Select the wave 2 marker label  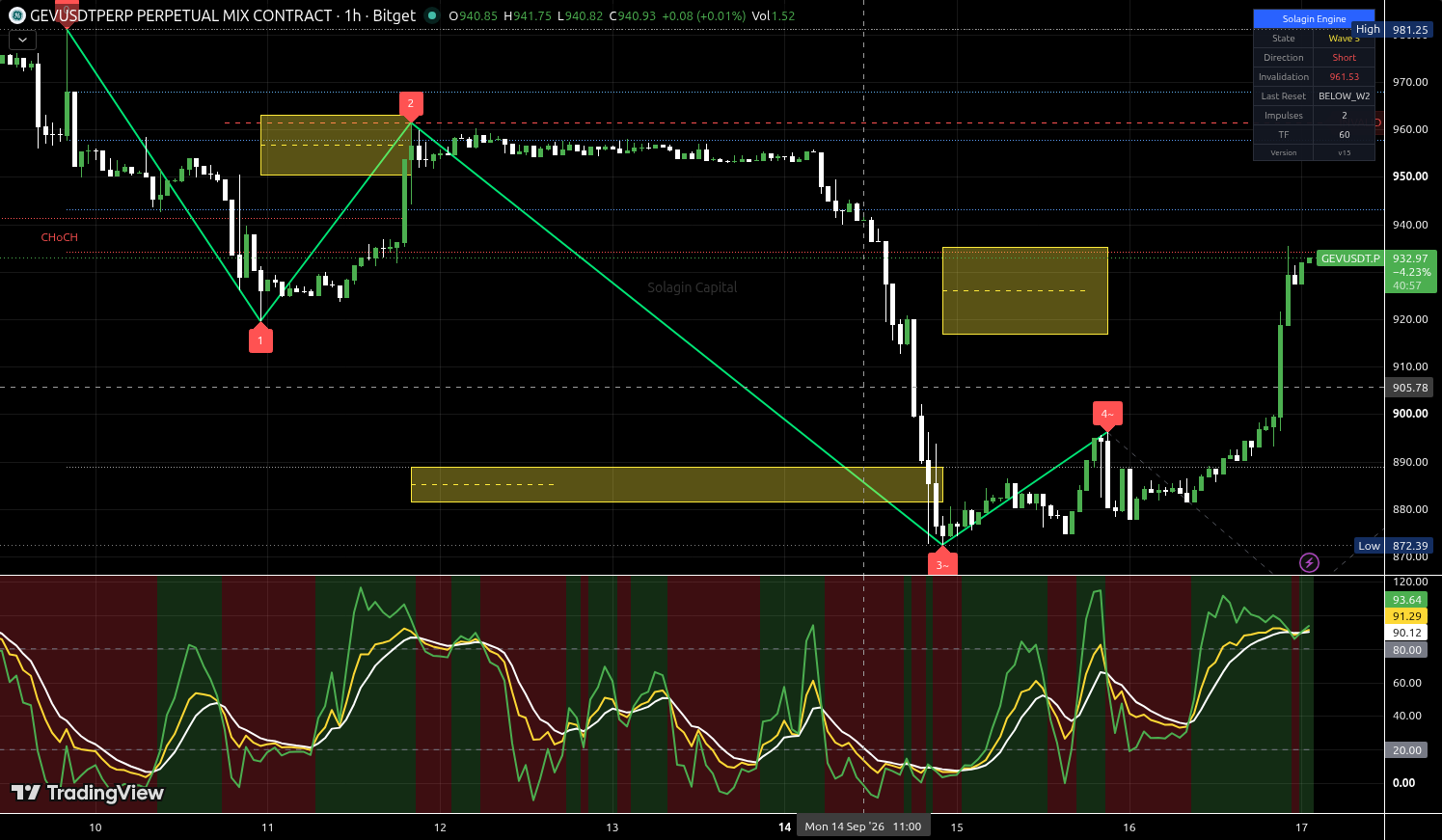411,104
